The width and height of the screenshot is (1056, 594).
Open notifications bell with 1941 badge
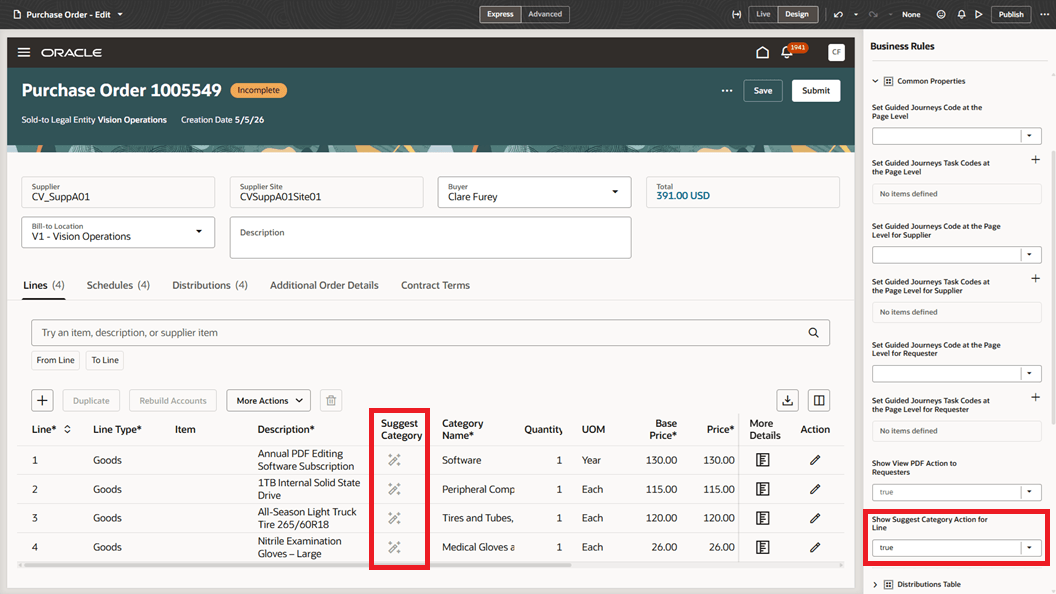(x=787, y=53)
